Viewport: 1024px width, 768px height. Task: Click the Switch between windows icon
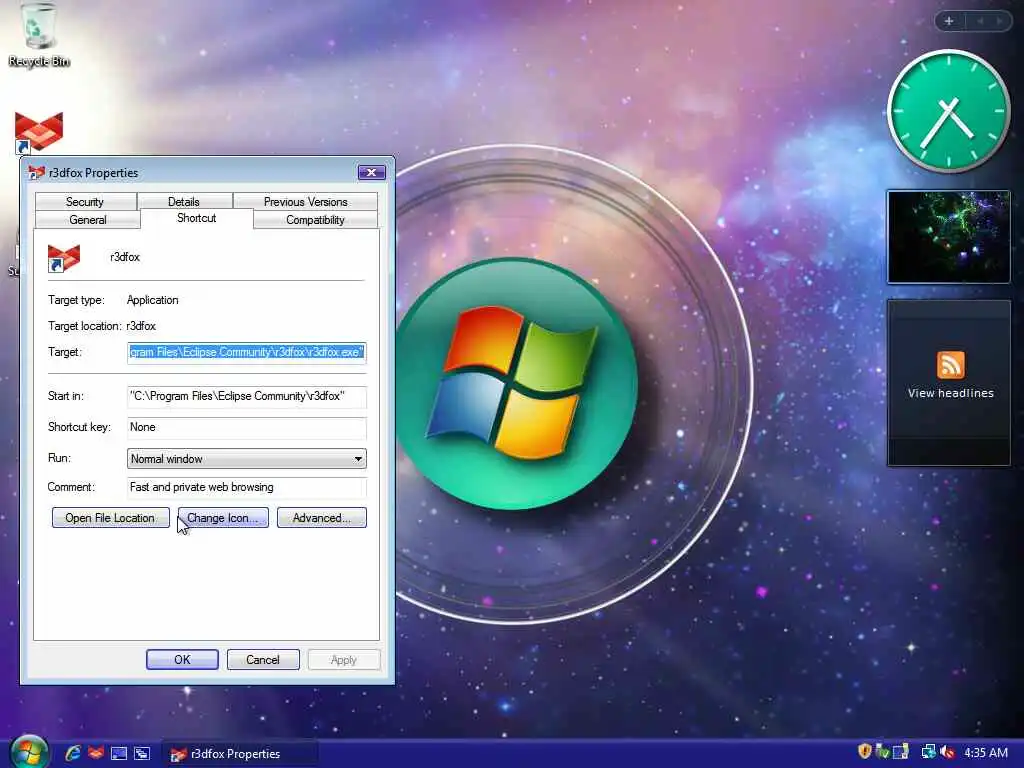(142, 754)
